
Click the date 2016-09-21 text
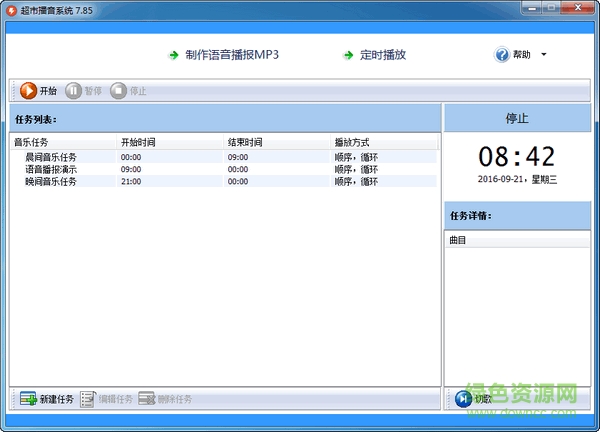coord(500,179)
